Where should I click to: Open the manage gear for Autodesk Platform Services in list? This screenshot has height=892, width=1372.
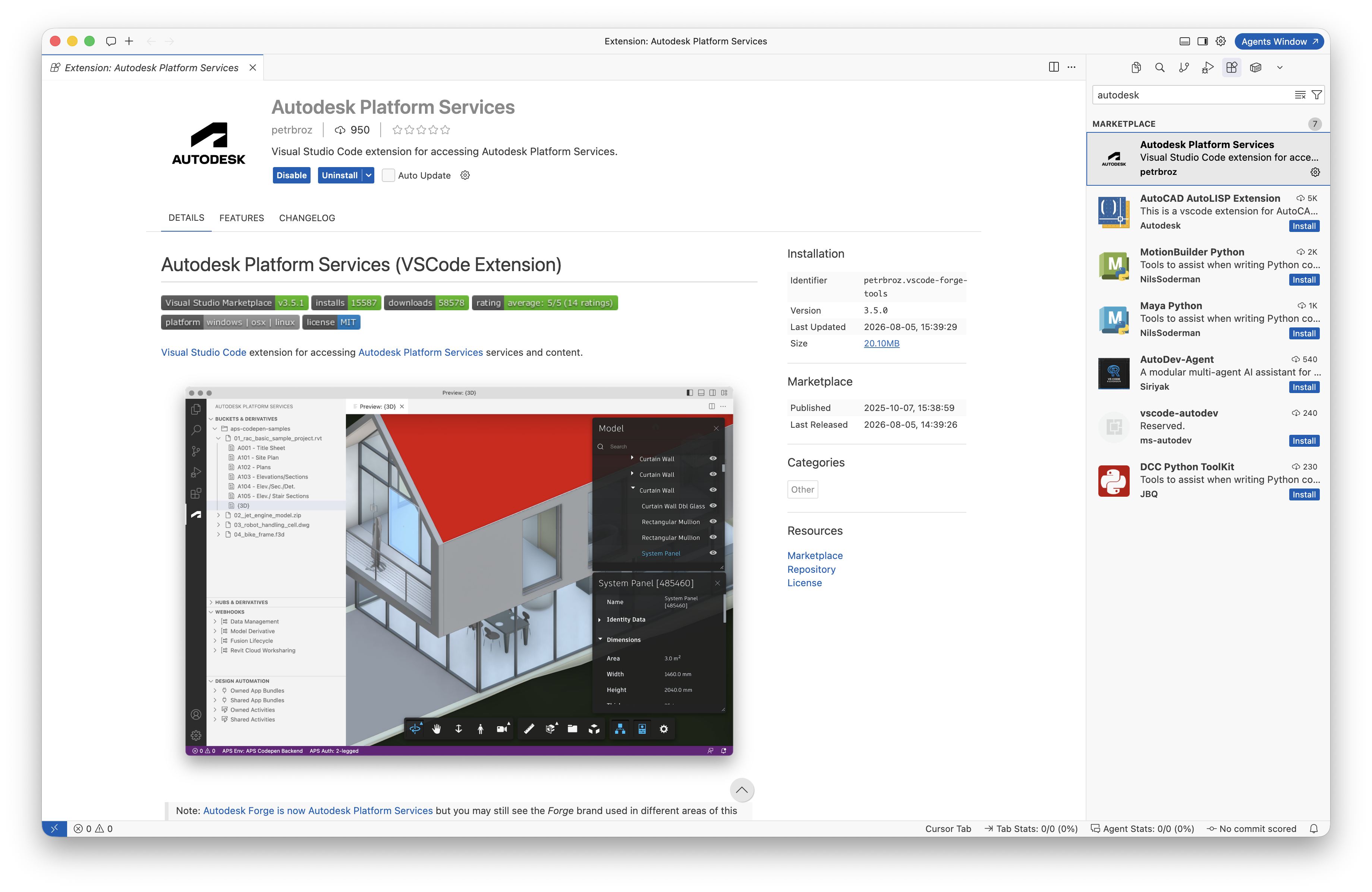click(1315, 172)
